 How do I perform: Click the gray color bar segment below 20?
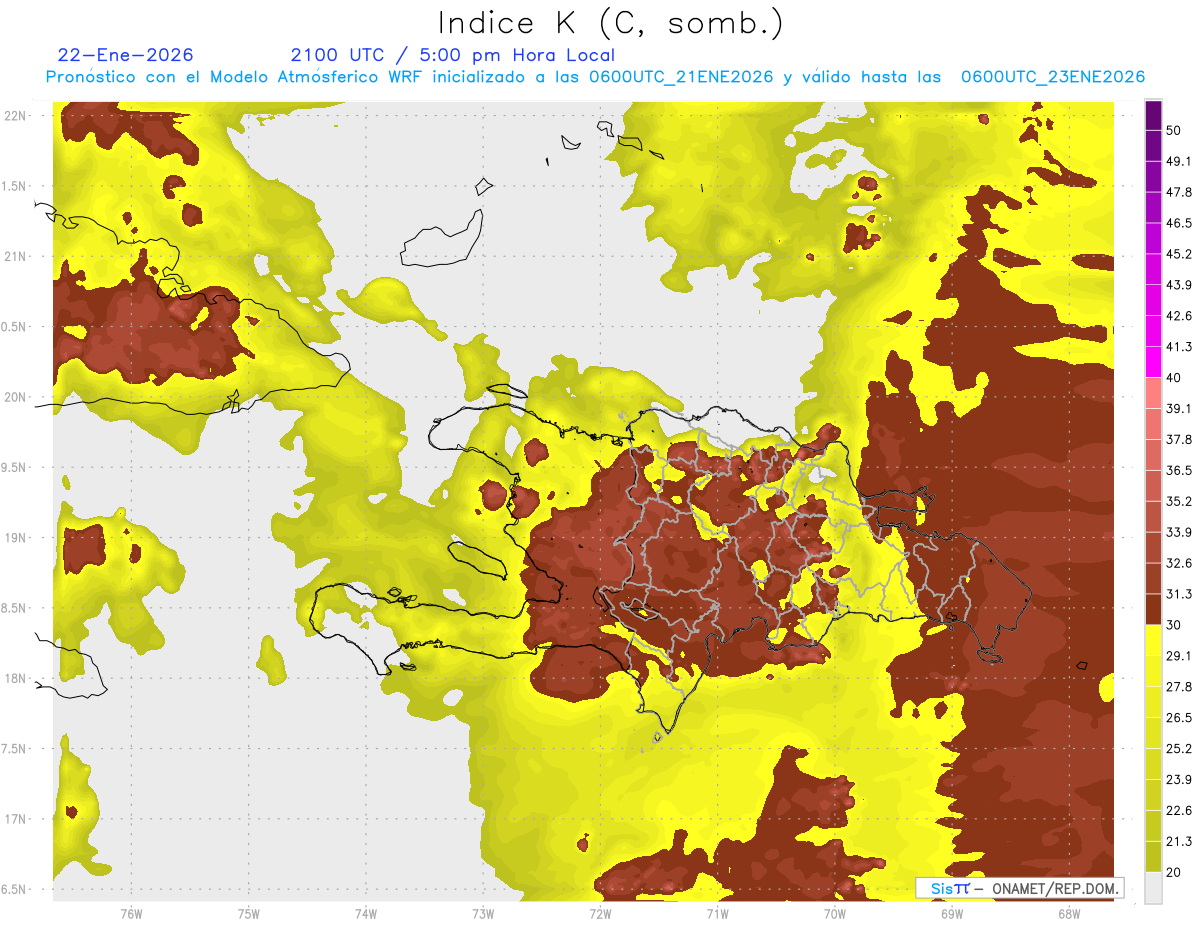1153,888
